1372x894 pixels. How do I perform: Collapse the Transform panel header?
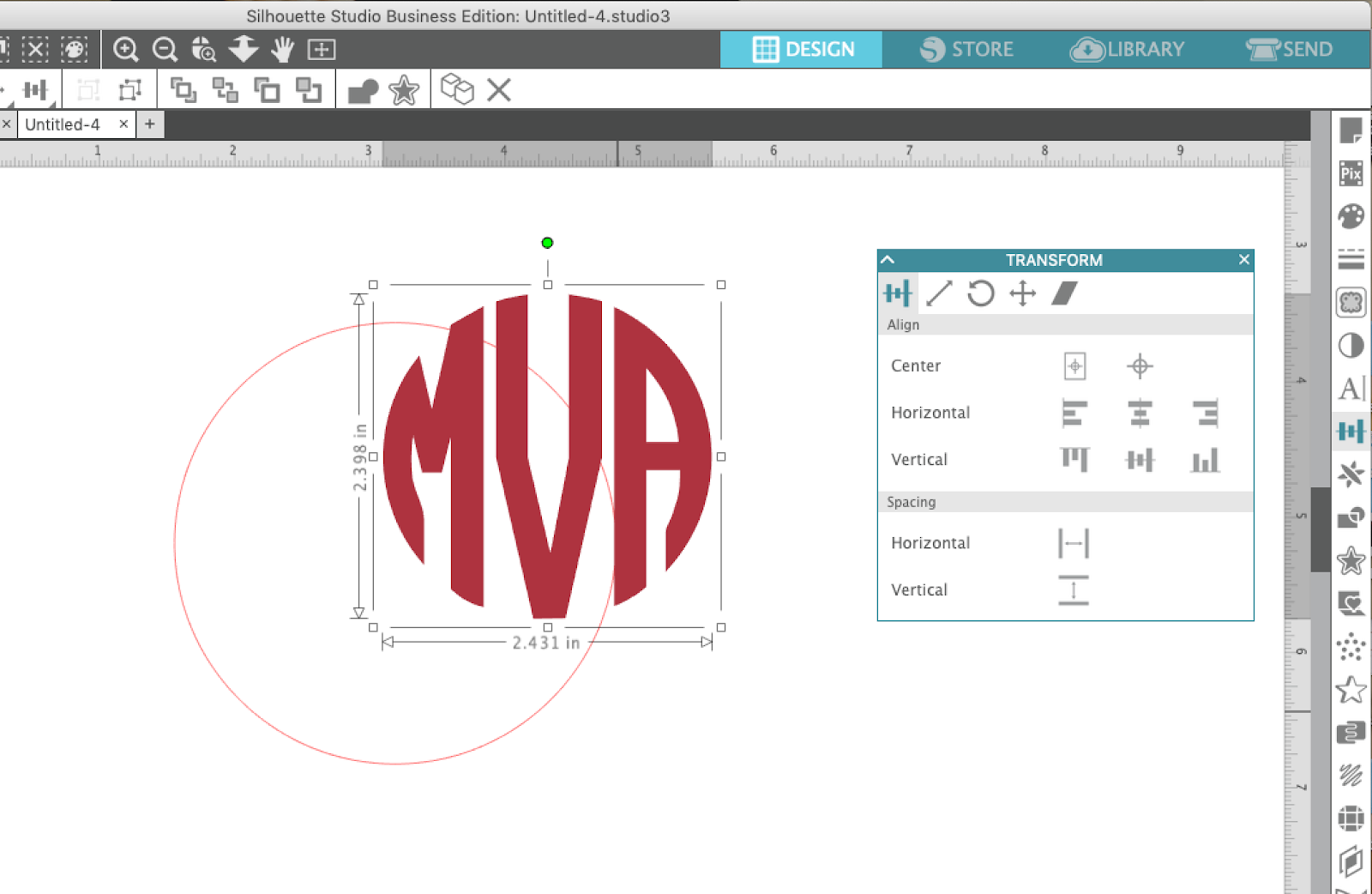click(888, 260)
